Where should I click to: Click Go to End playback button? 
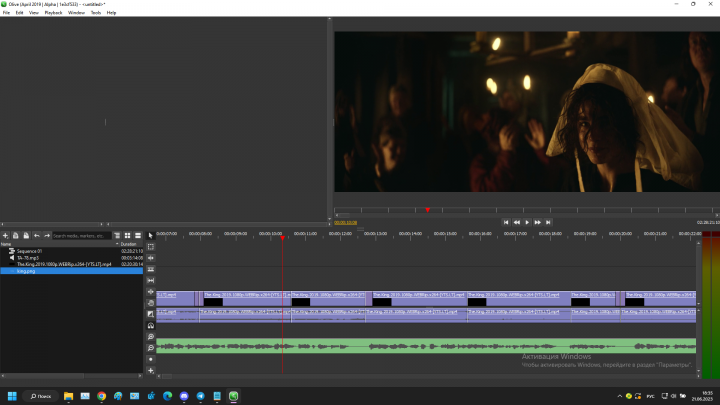548,222
